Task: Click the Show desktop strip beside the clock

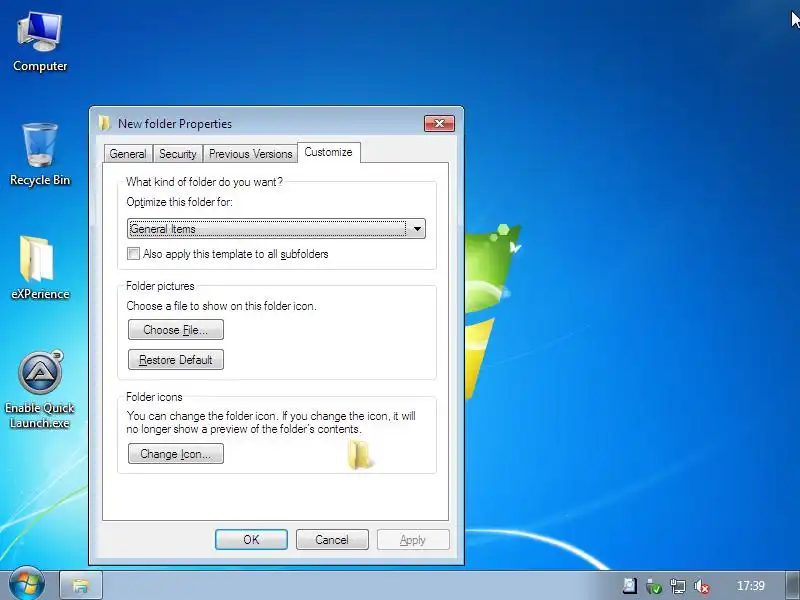Action: [x=793, y=585]
